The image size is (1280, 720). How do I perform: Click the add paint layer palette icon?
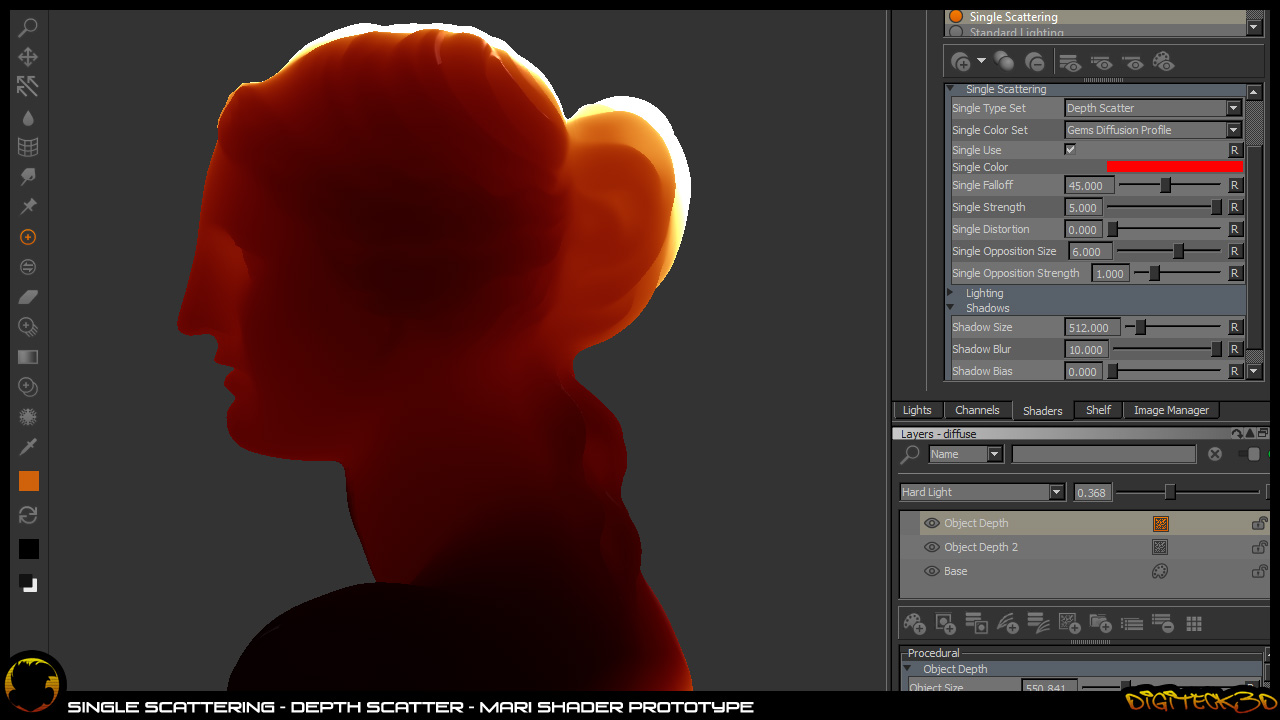[x=914, y=624]
